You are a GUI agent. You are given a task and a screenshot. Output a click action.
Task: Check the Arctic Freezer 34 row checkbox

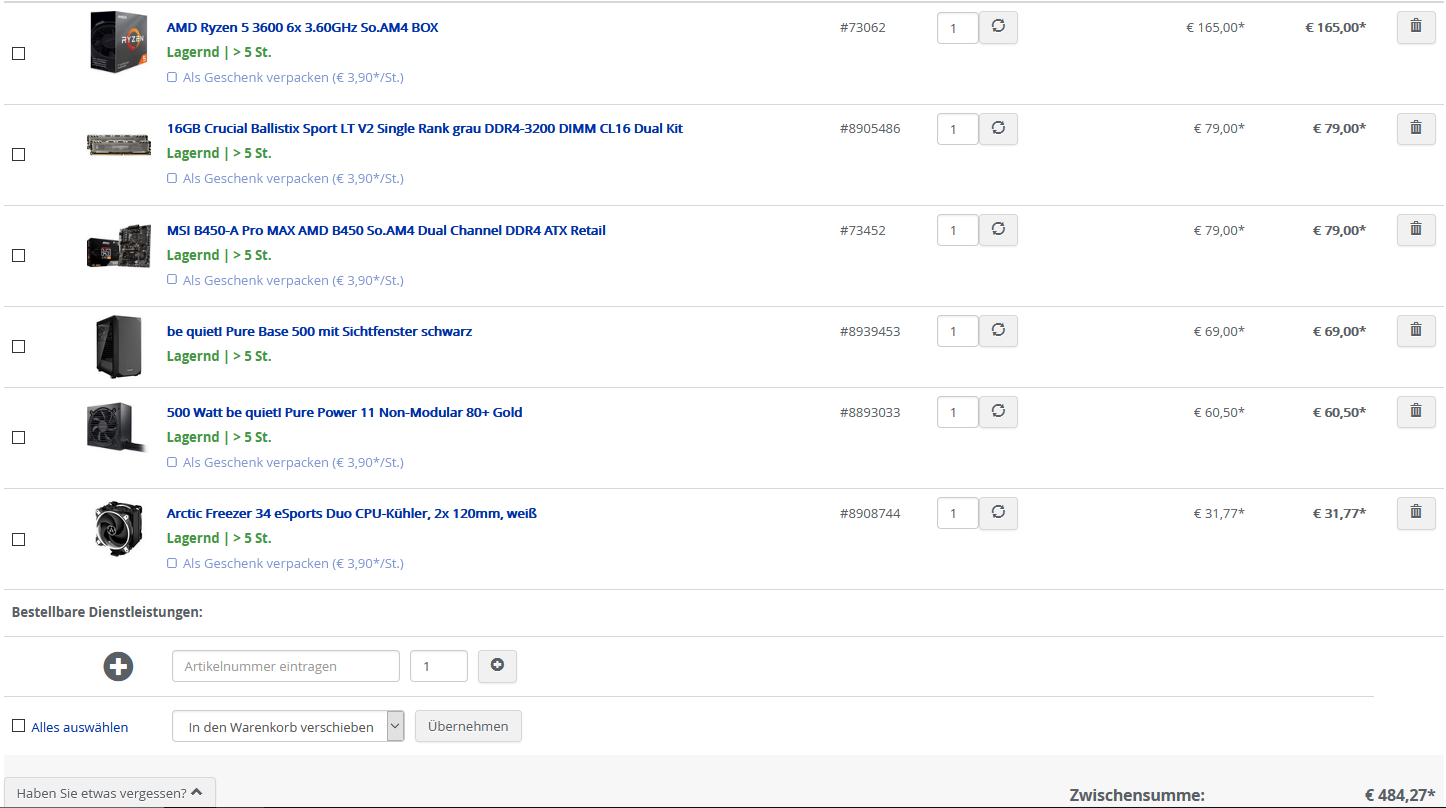tap(18, 539)
